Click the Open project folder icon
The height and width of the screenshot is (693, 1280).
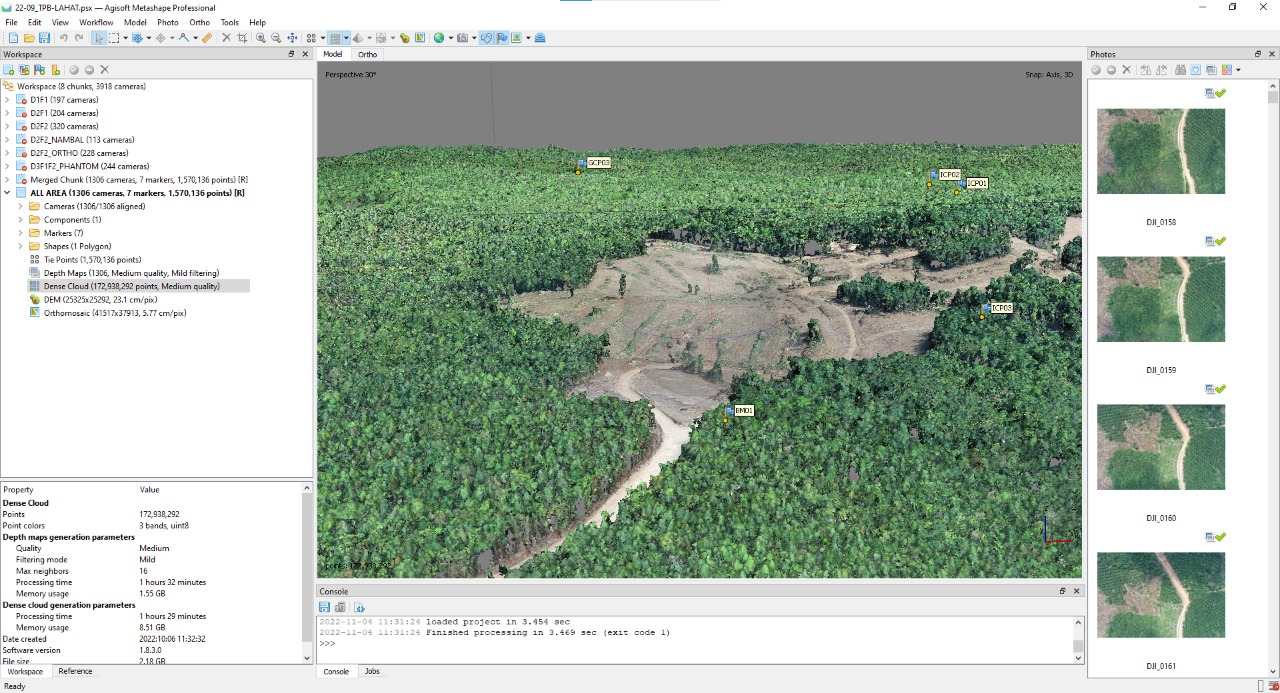pyautogui.click(x=29, y=38)
